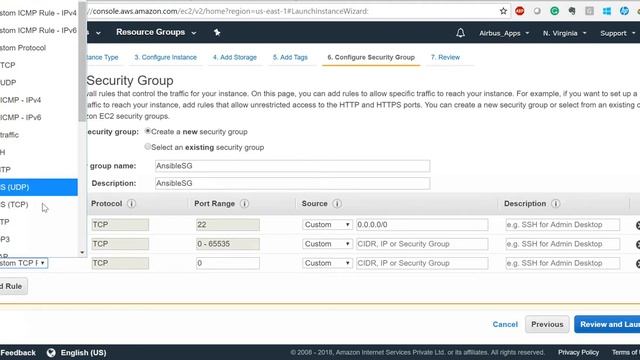Click the Windows logo extension icon
Image resolution: width=640 pixels, height=360 pixels.
click(607, 11)
